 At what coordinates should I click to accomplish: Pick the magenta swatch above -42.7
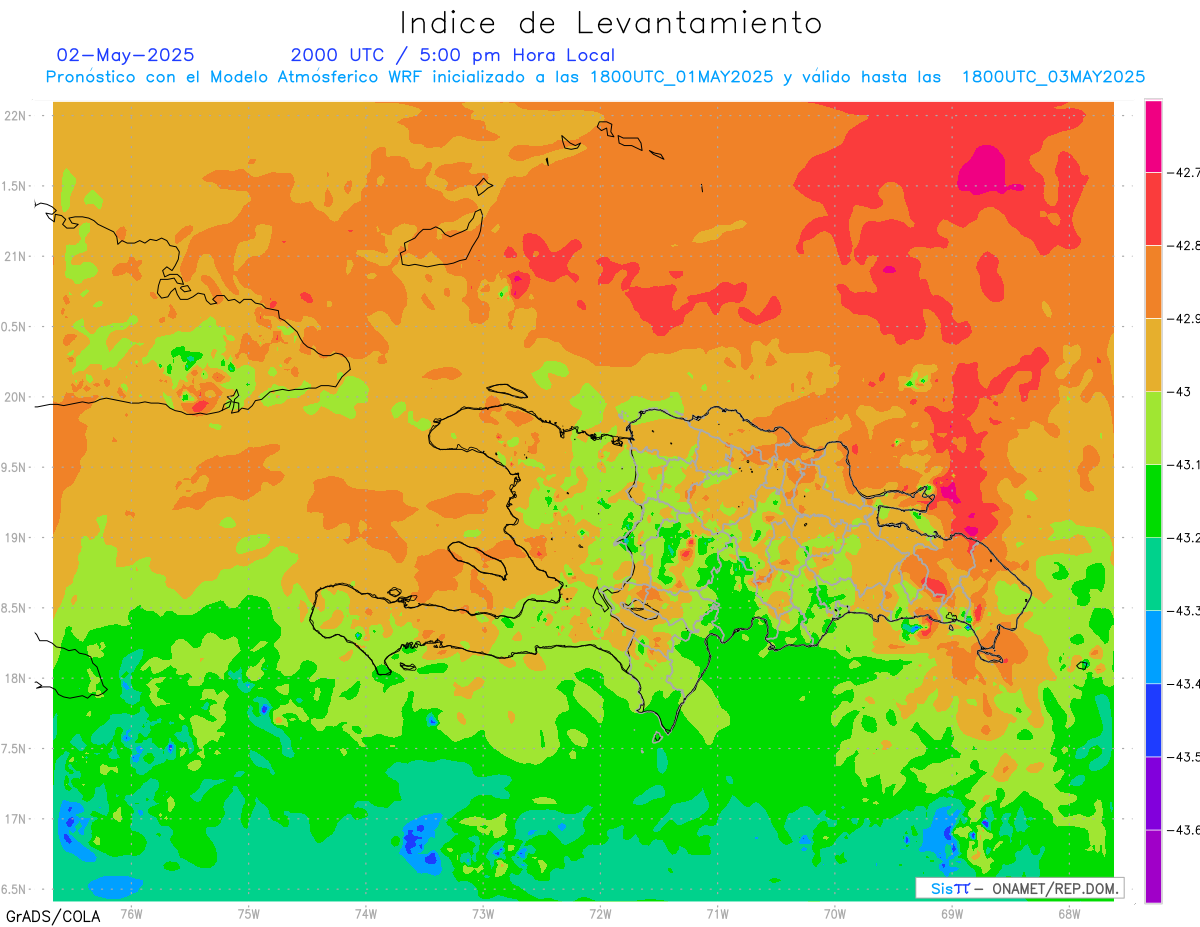pyautogui.click(x=1153, y=136)
